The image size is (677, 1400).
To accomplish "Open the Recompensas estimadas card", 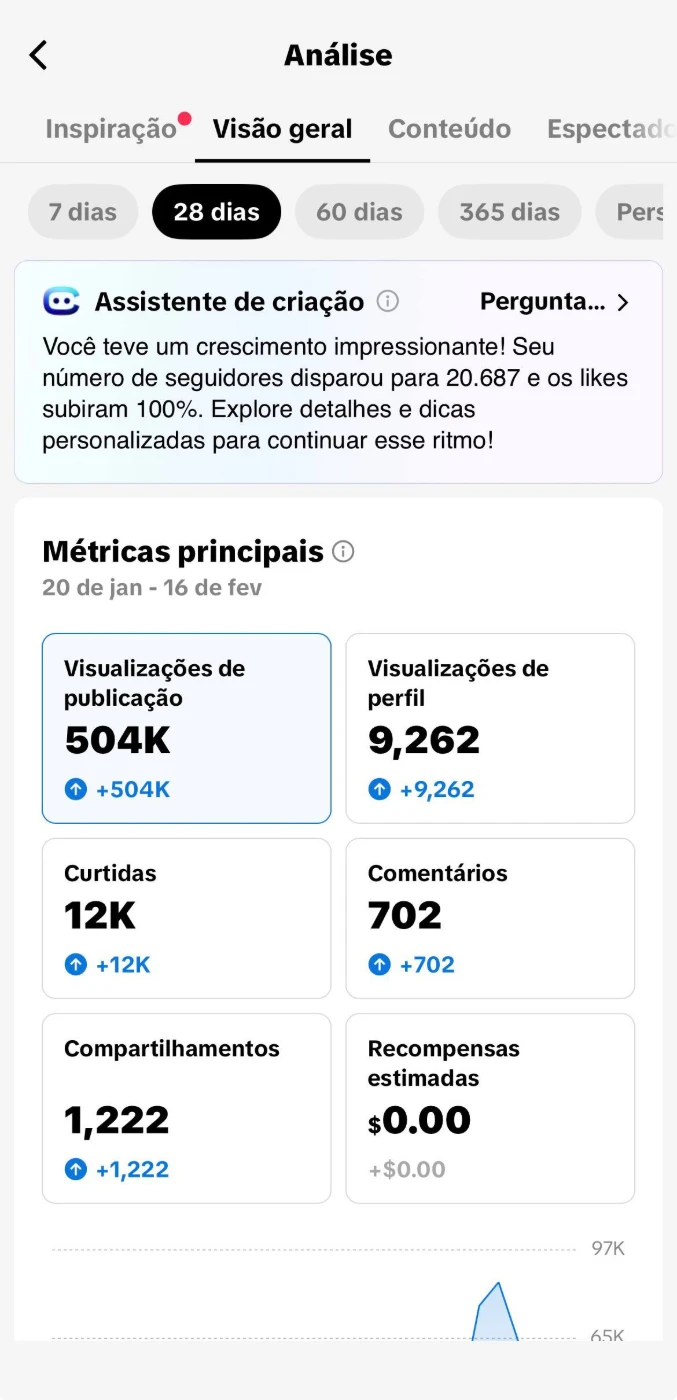I will [x=490, y=1108].
